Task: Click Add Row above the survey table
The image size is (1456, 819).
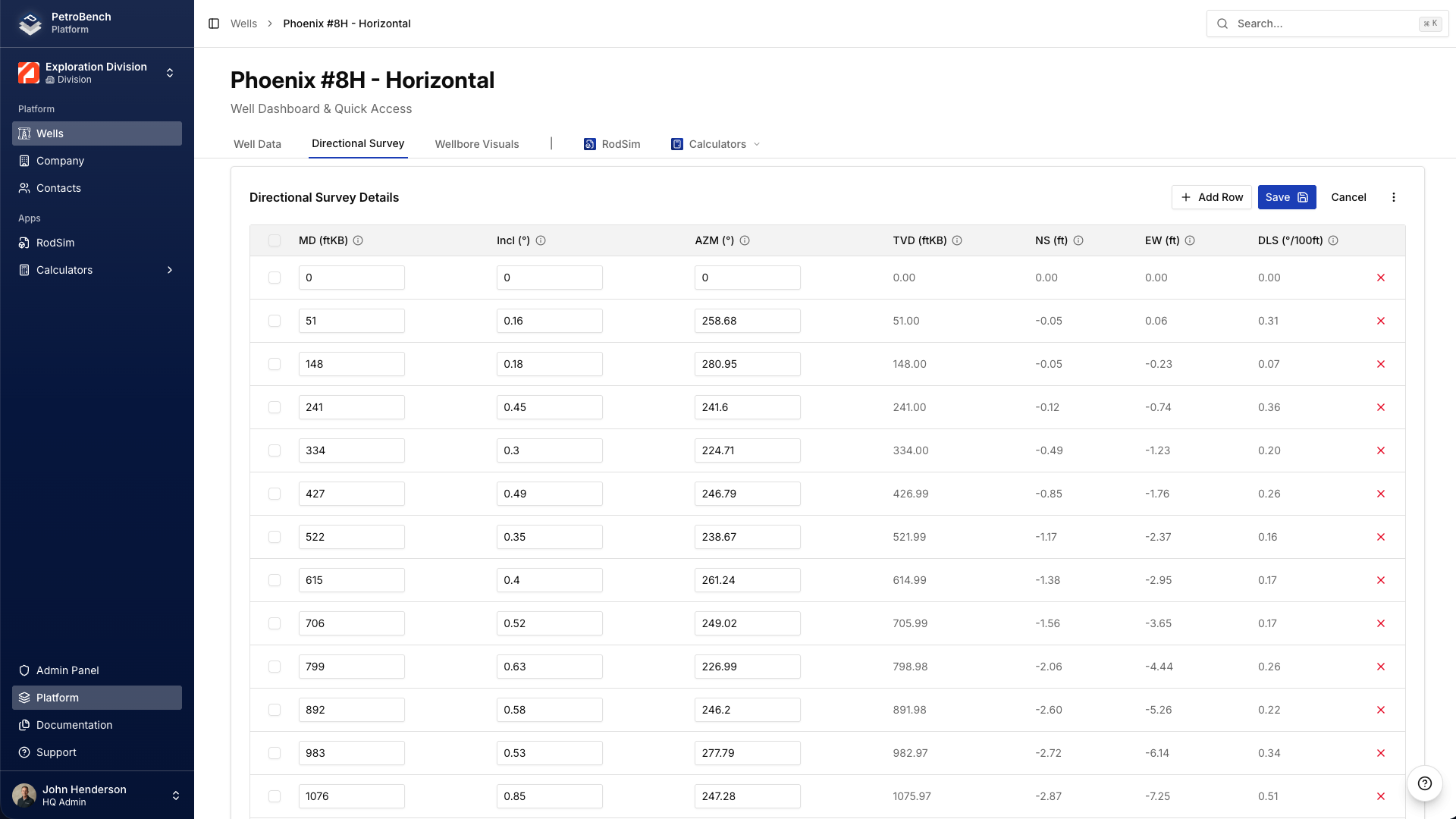Action: pos(1211,197)
